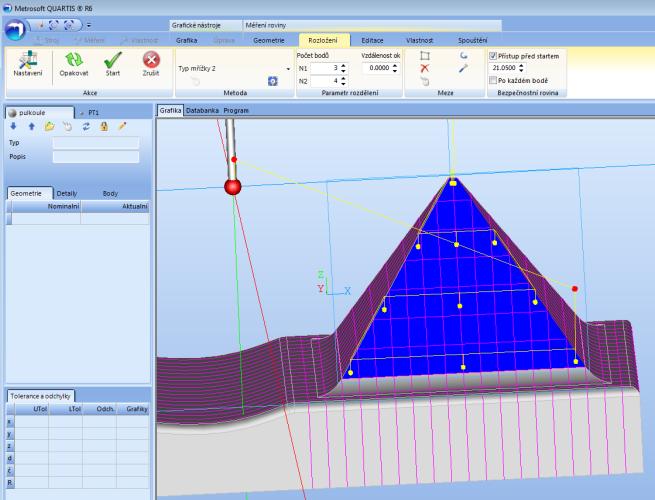The width and height of the screenshot is (655, 500).
Task: Enable Po každém bodě checkbox
Action: point(493,80)
